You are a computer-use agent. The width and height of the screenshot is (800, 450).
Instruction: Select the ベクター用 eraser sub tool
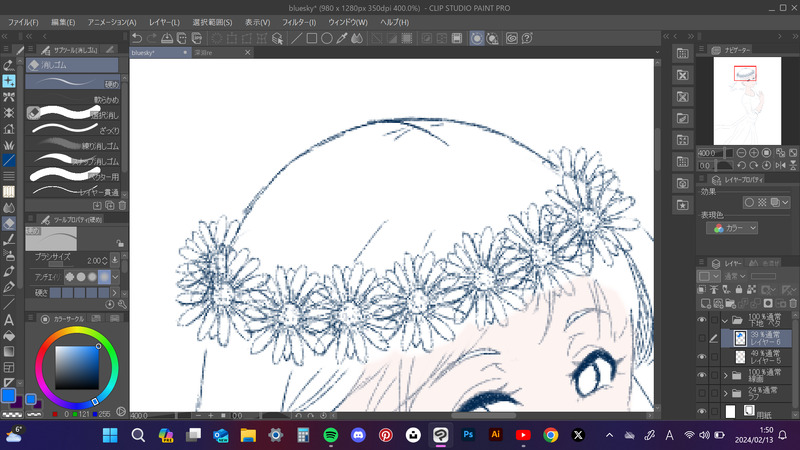(73, 176)
